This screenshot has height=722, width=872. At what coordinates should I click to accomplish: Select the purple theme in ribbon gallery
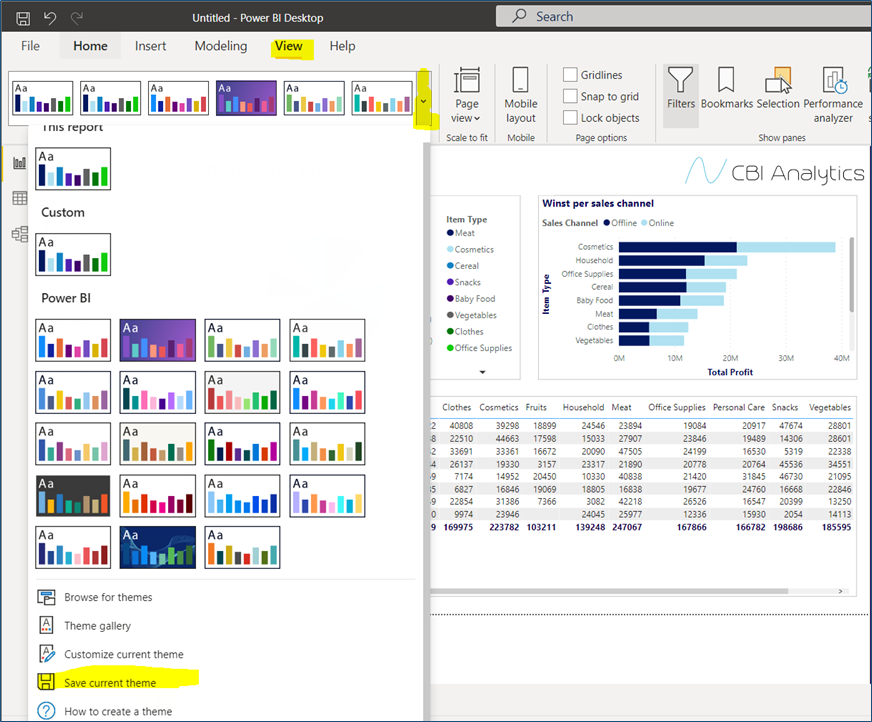246,98
